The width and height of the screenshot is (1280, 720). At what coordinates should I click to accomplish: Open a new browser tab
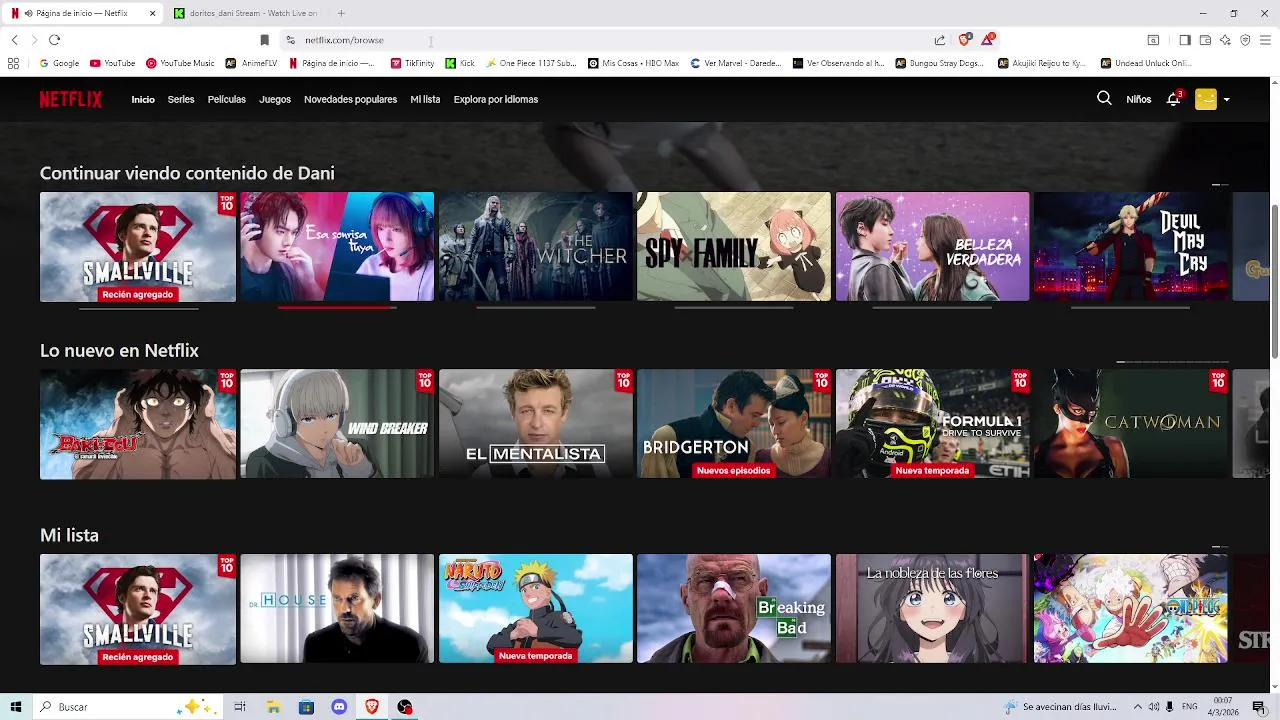341,13
